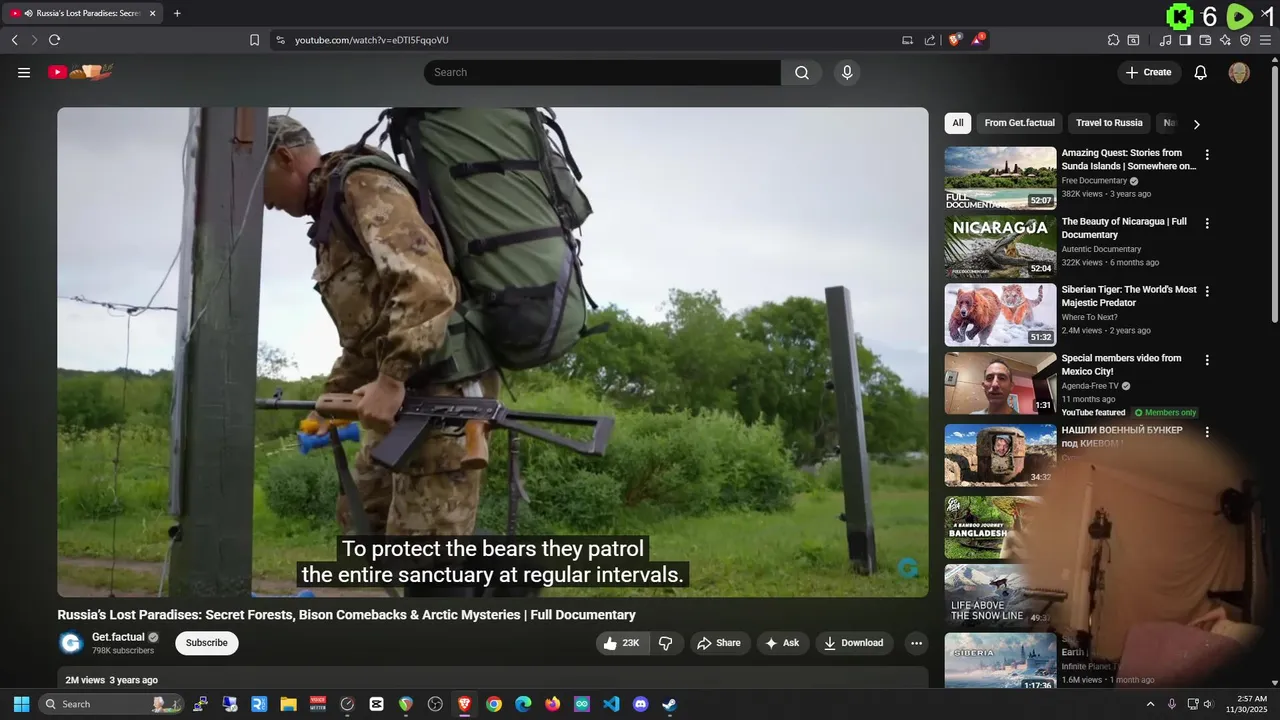Click the Create button

(x=1149, y=72)
